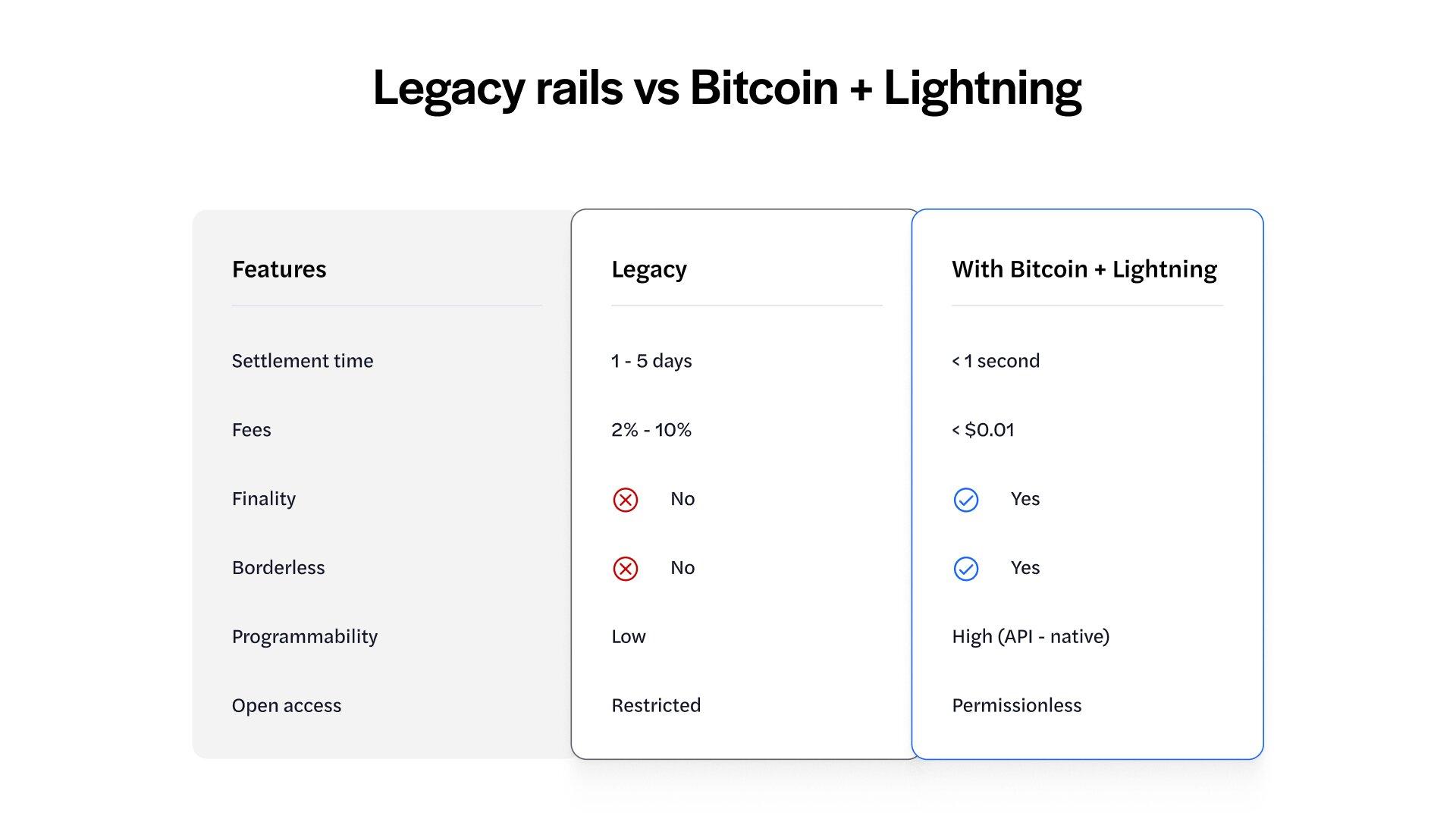The height and width of the screenshot is (819, 1456).
Task: Click the 'Open access' feature label
Action: click(x=287, y=705)
